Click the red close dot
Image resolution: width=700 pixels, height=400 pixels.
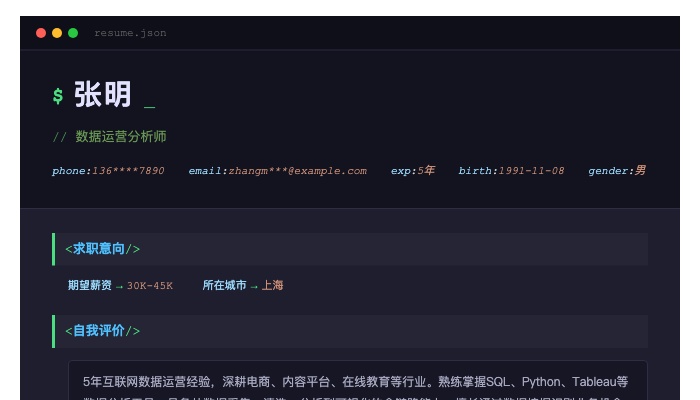41,33
